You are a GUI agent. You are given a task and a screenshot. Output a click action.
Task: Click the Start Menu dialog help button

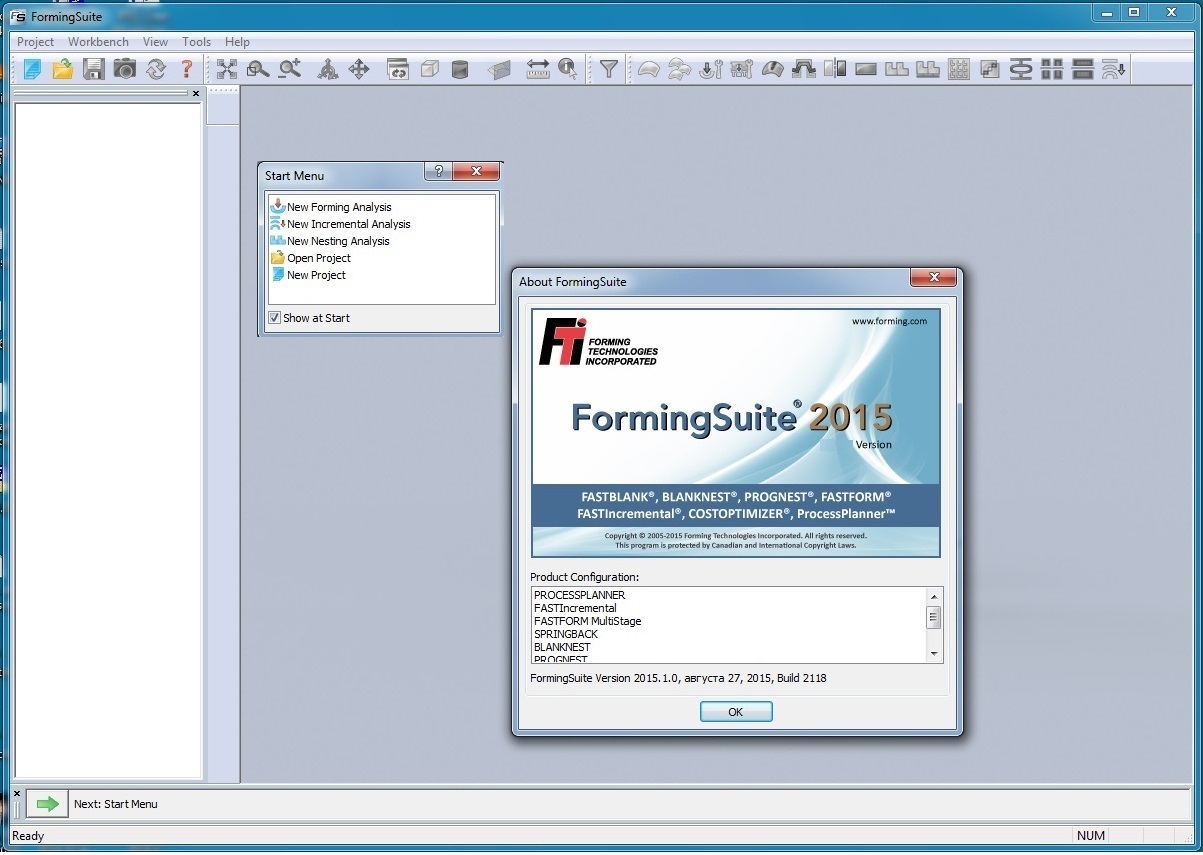pyautogui.click(x=438, y=171)
